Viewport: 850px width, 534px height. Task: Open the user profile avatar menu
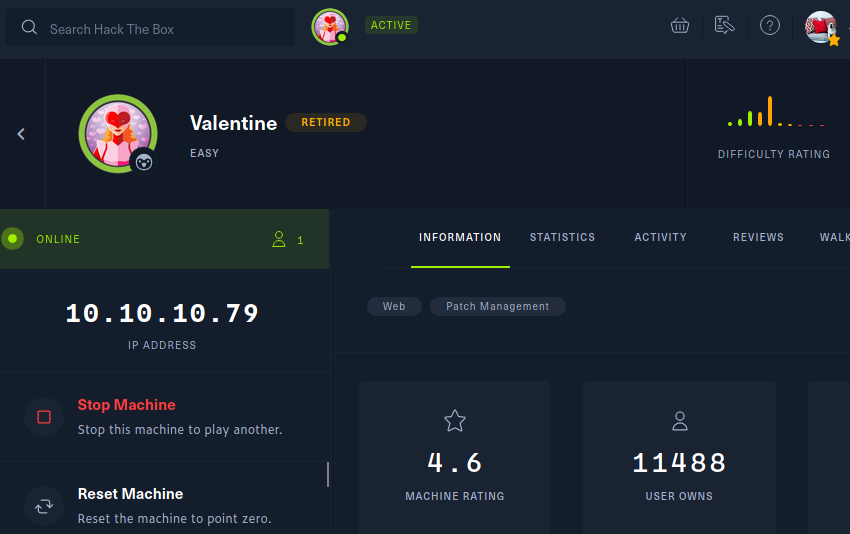tap(822, 27)
